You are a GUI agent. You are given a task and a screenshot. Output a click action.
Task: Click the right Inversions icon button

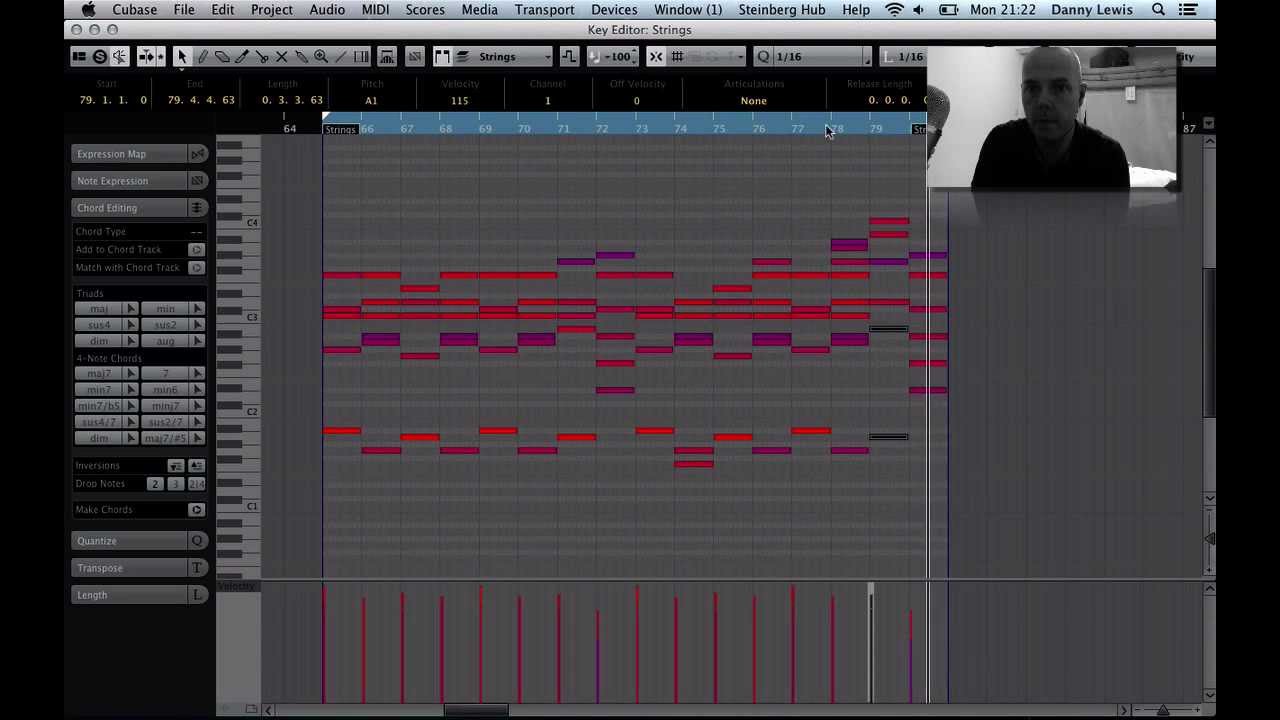pos(196,466)
